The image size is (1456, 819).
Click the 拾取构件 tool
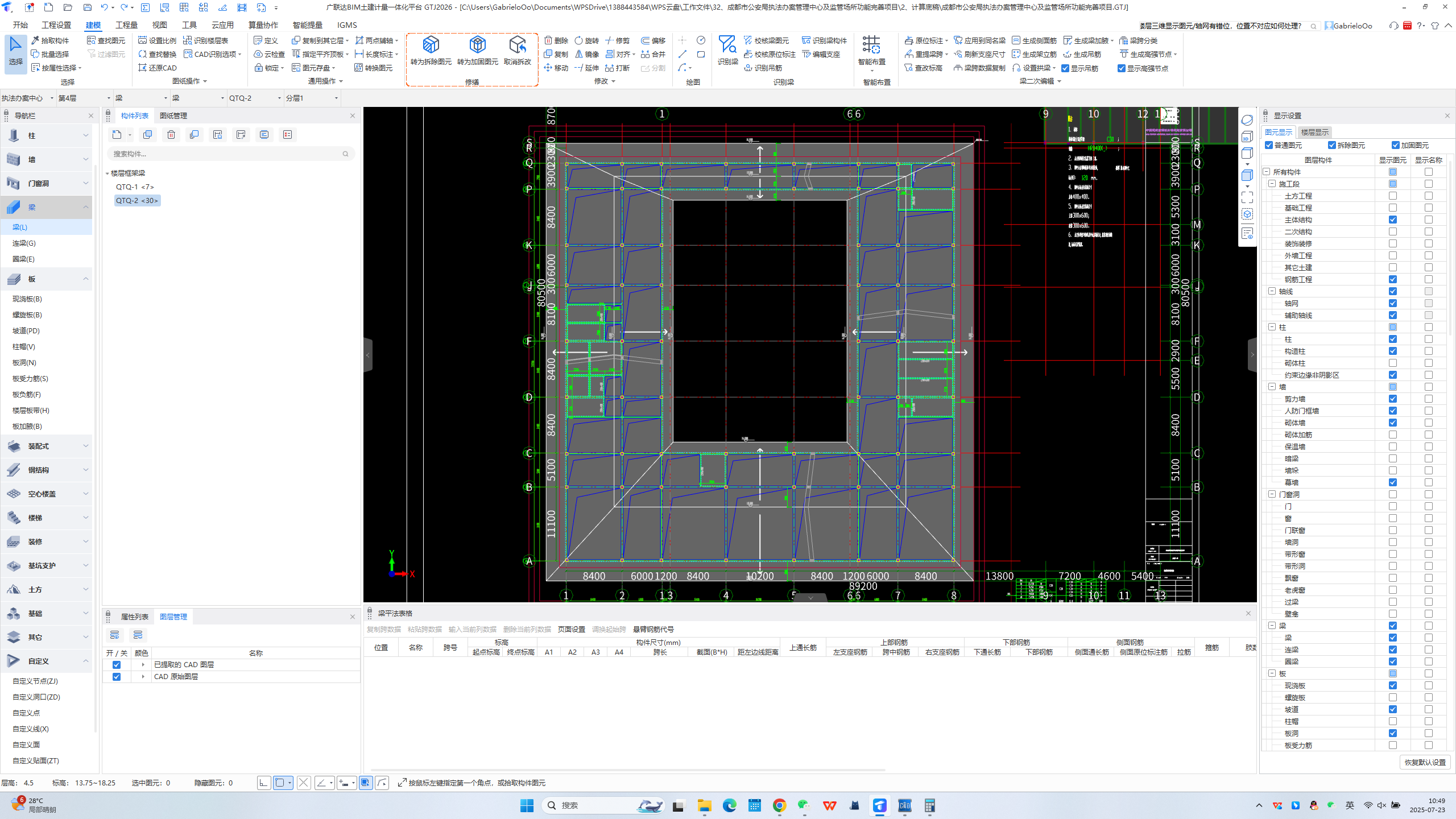coord(50,40)
